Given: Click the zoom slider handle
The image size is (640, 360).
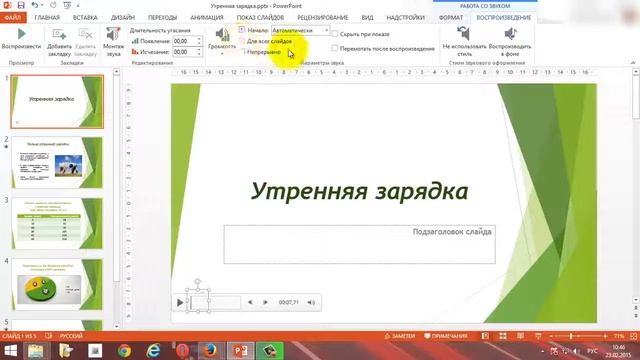Looking at the screenshot, I should [571, 336].
